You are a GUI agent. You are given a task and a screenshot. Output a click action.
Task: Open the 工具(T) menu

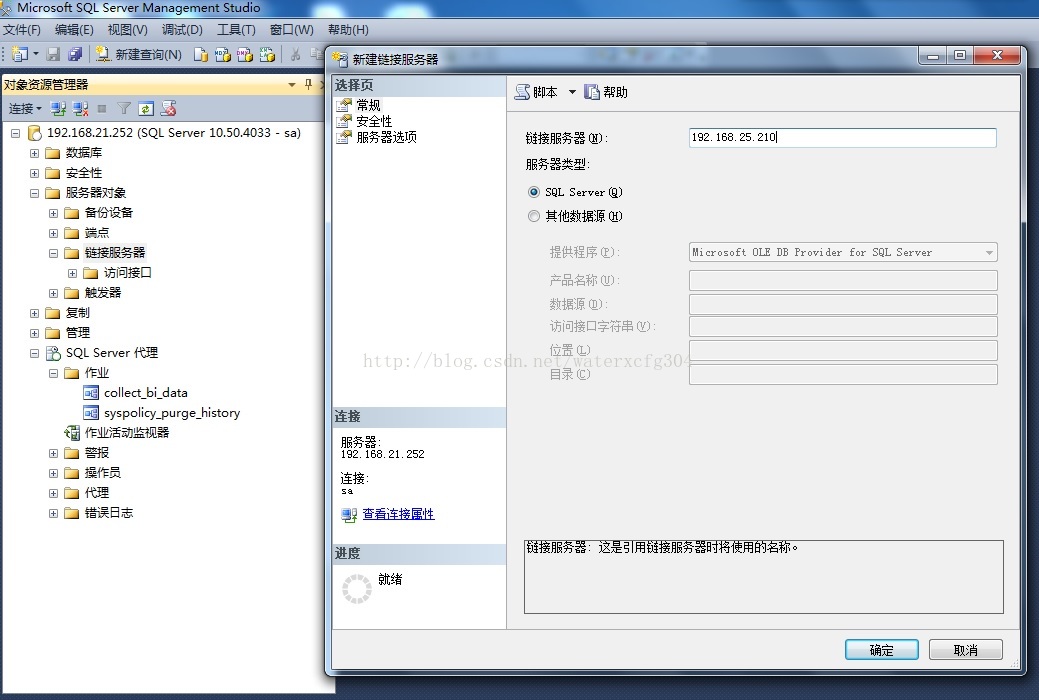click(236, 30)
